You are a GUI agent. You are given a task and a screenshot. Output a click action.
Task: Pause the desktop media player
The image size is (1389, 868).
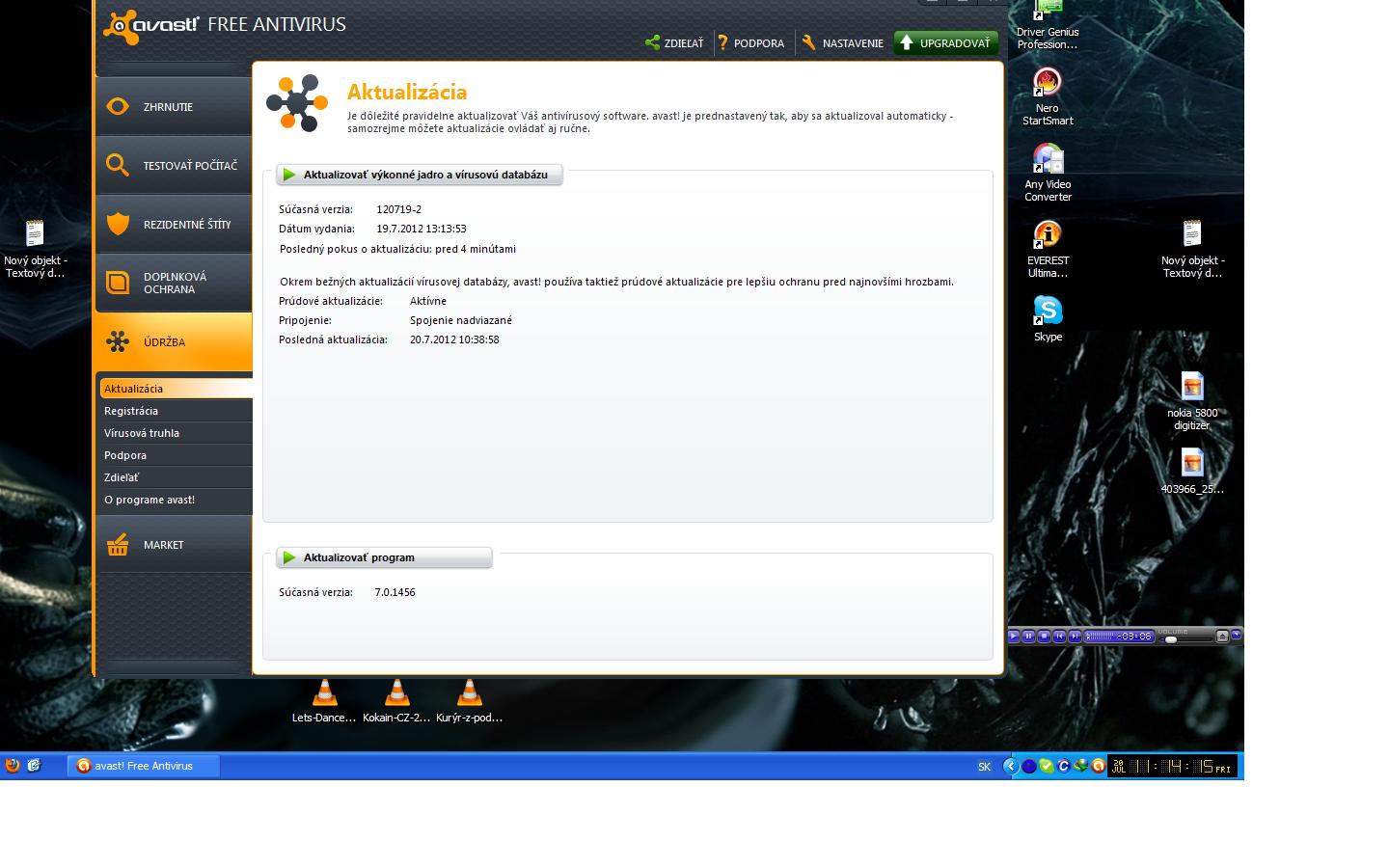pos(1028,636)
